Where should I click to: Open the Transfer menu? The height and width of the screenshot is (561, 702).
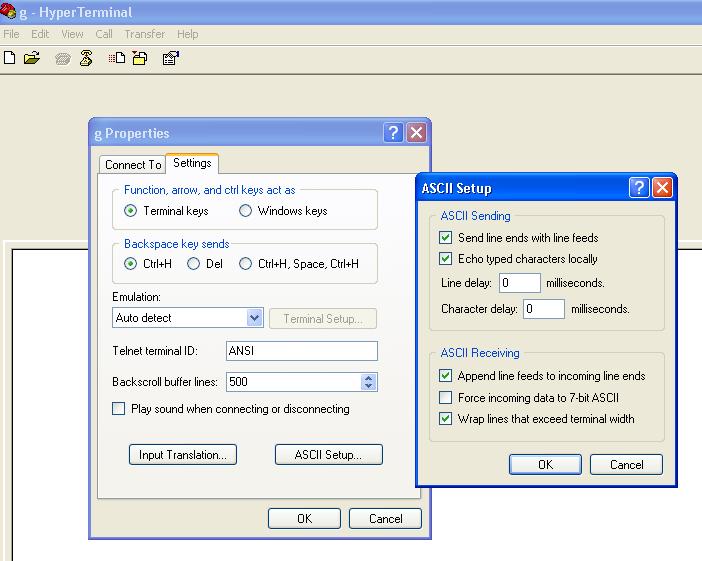pos(145,34)
